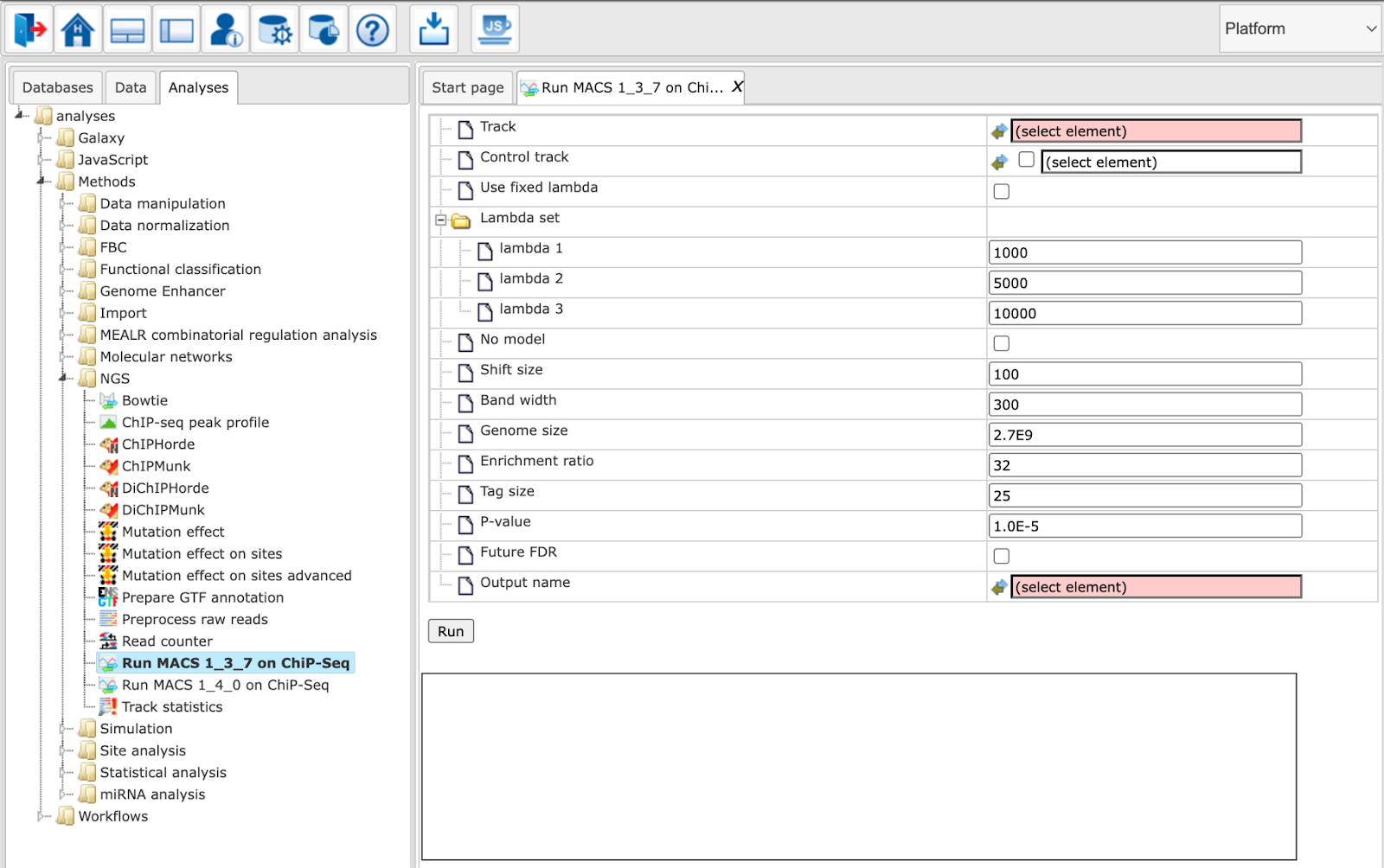The height and width of the screenshot is (868, 1384).
Task: Toggle Use fixed lambda checkbox
Action: point(1002,192)
